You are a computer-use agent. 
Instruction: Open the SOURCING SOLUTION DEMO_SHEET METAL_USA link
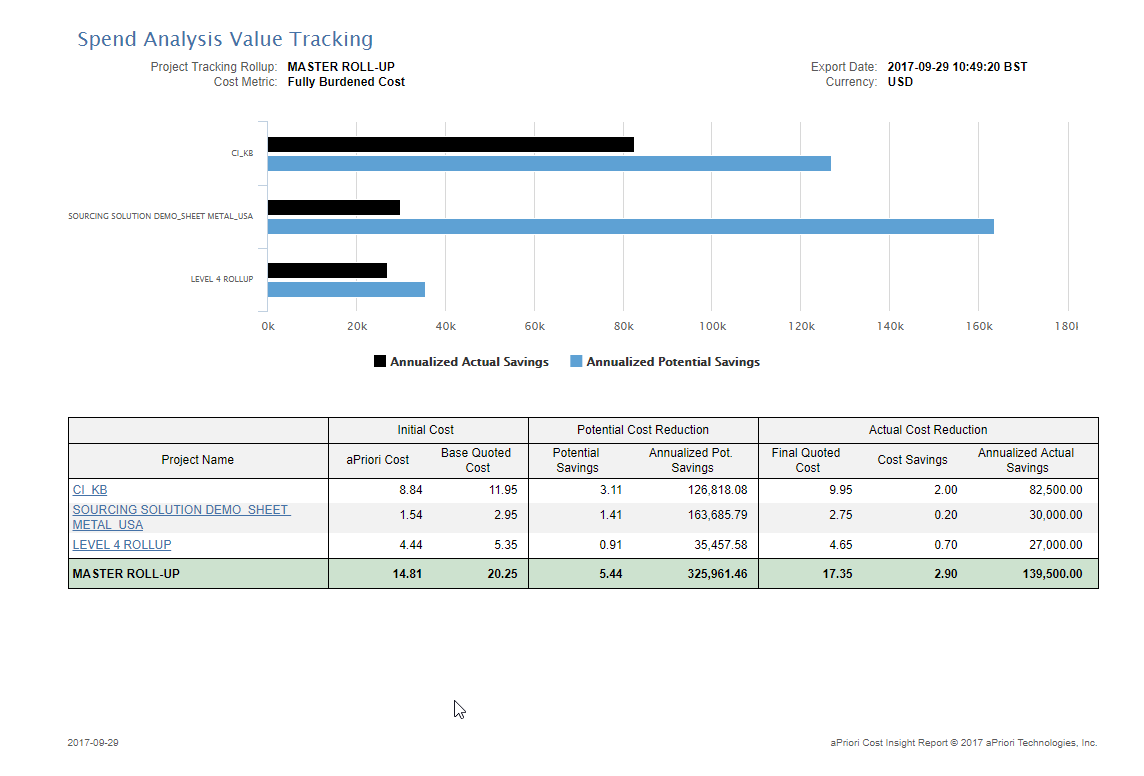181,517
